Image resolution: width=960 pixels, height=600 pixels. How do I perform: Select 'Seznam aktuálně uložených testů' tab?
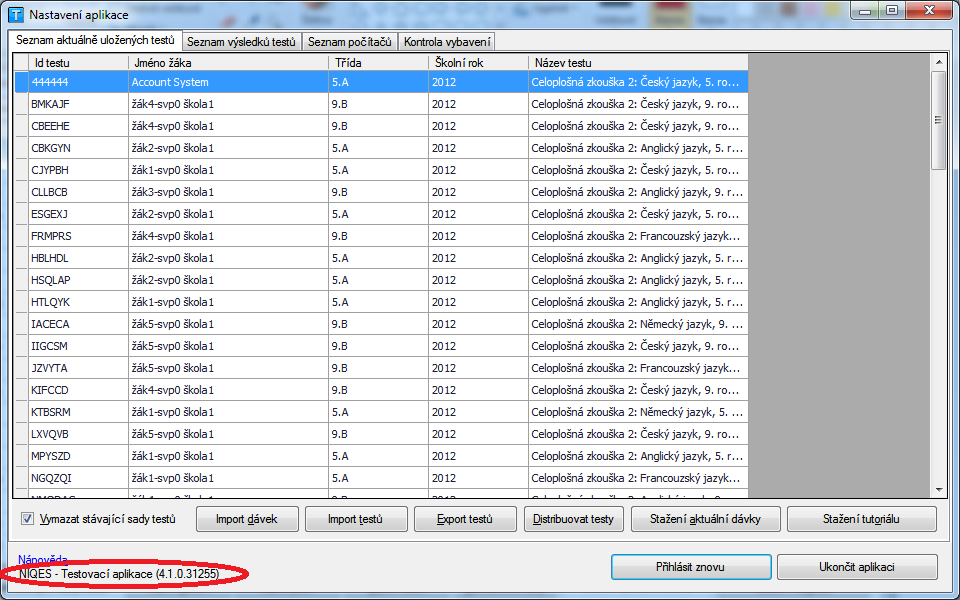(x=96, y=40)
